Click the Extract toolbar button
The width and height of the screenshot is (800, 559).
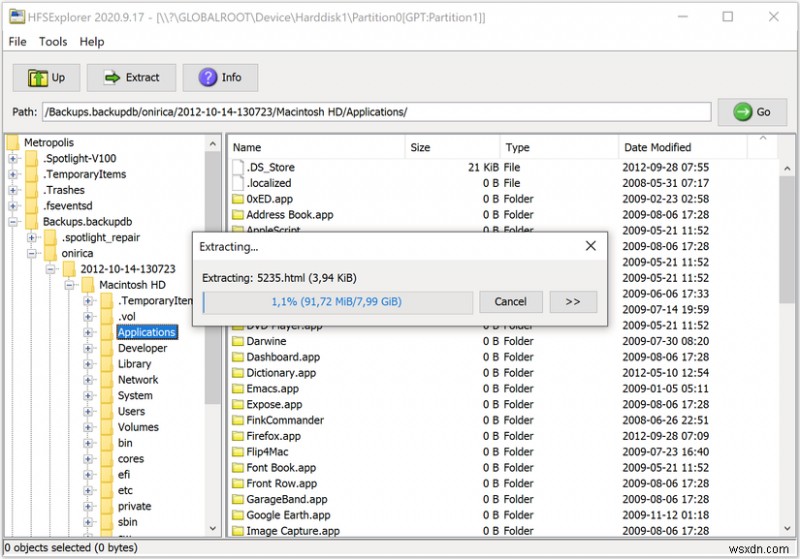click(131, 78)
